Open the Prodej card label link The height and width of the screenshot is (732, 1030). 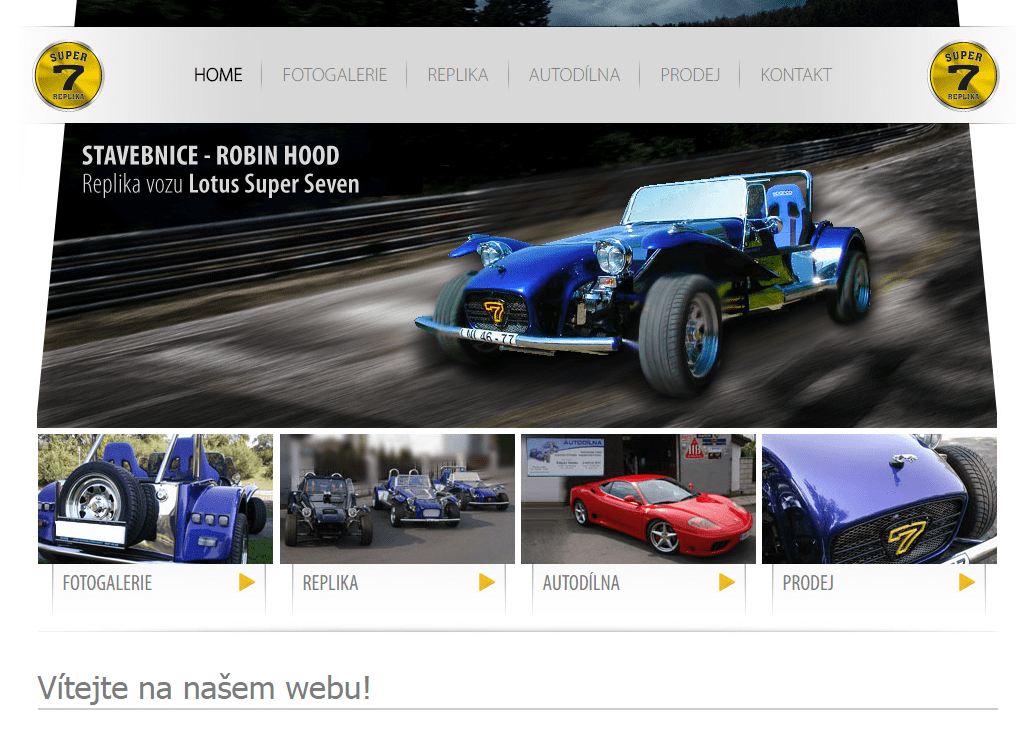point(808,583)
